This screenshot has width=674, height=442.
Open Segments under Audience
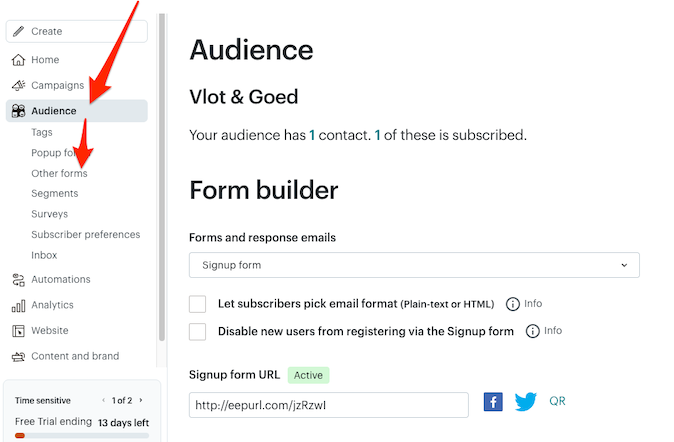[x=54, y=193]
